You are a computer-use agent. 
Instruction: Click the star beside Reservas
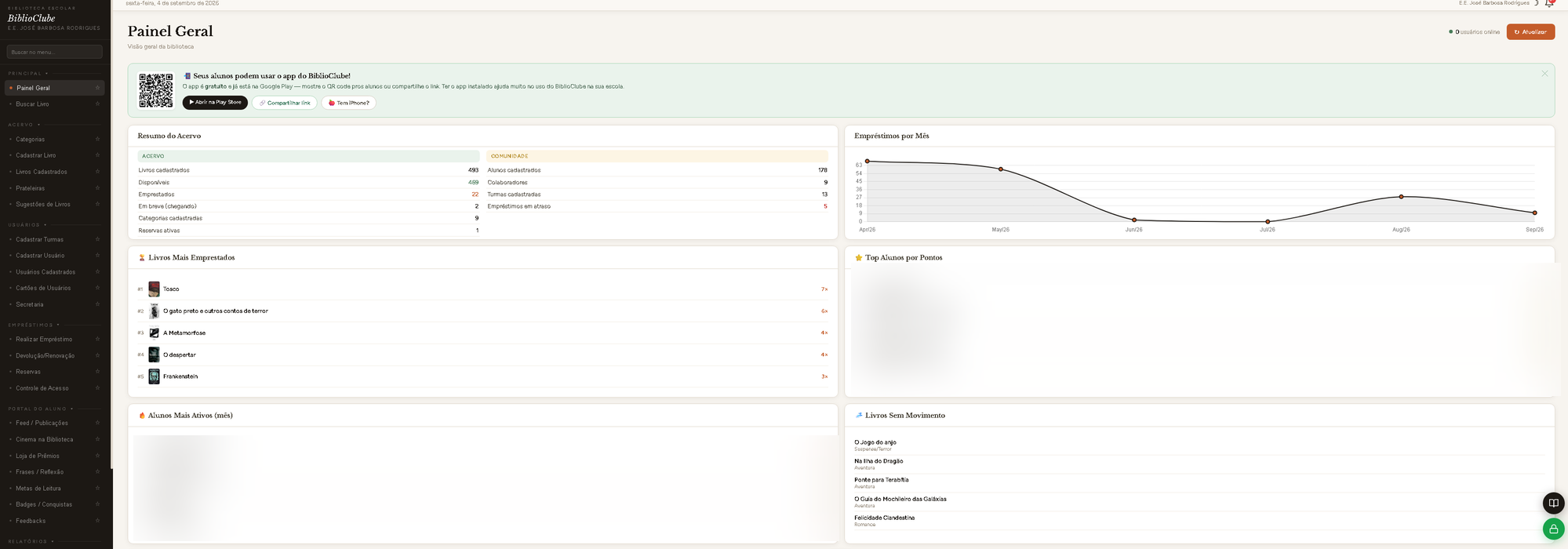(x=97, y=372)
